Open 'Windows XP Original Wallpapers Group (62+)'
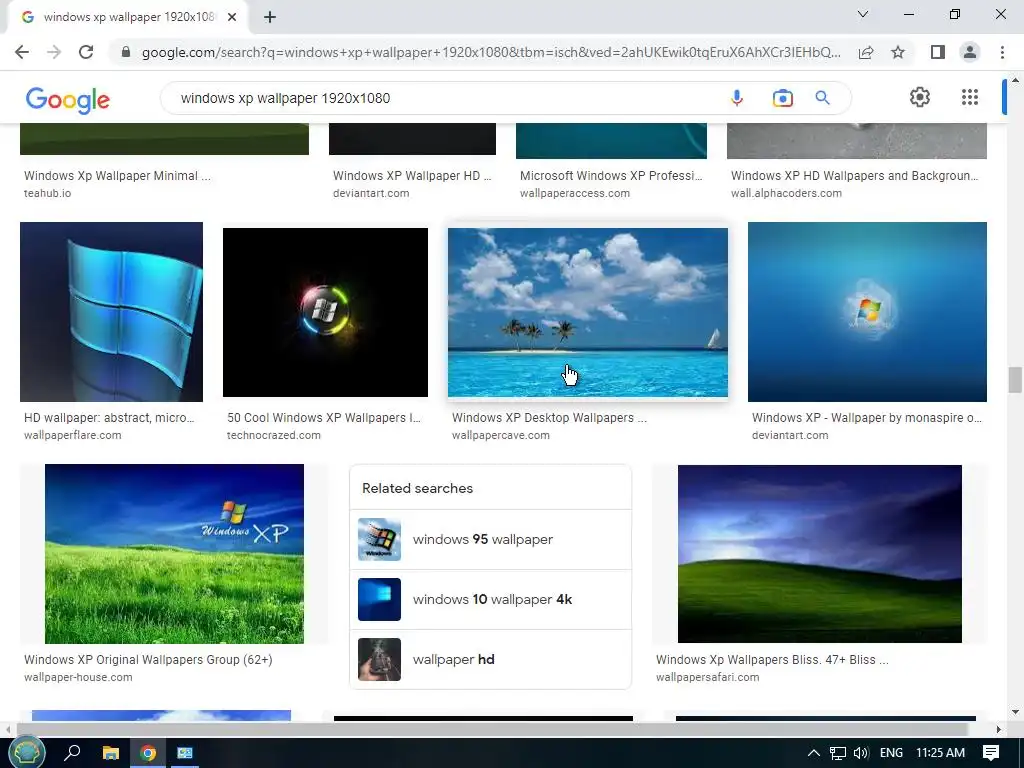Screen dimensions: 1024x768 tap(148, 660)
